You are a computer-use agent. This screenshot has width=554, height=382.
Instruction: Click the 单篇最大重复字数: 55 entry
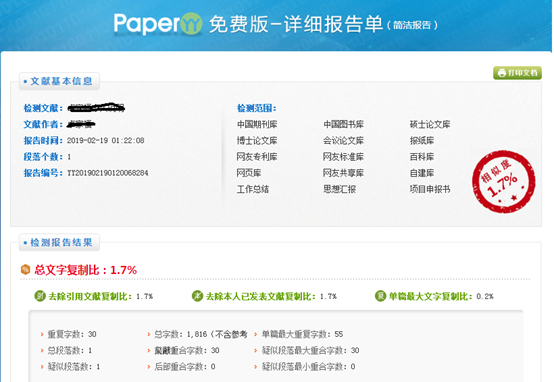pos(302,334)
